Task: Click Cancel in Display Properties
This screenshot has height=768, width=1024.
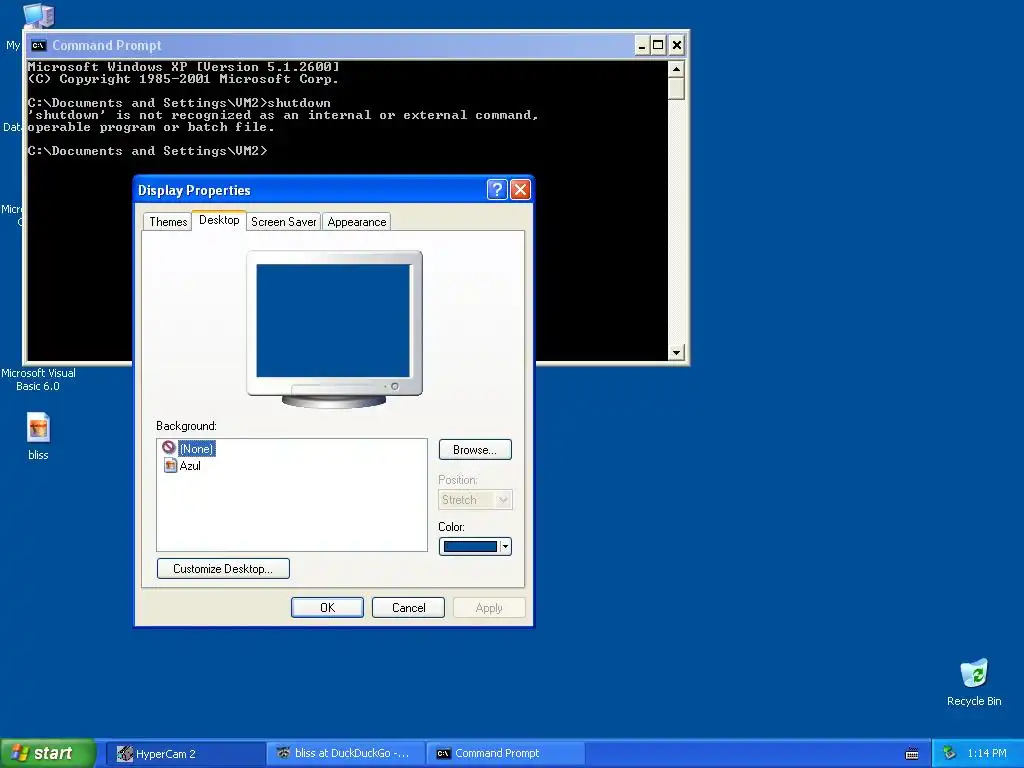Action: coord(408,608)
